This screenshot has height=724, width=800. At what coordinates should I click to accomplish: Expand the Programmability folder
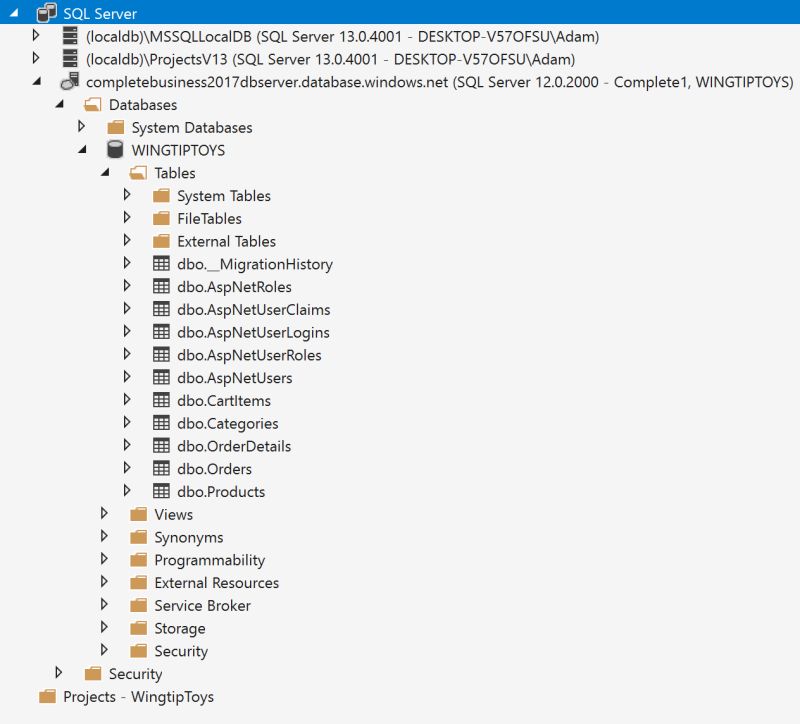[x=105, y=560]
